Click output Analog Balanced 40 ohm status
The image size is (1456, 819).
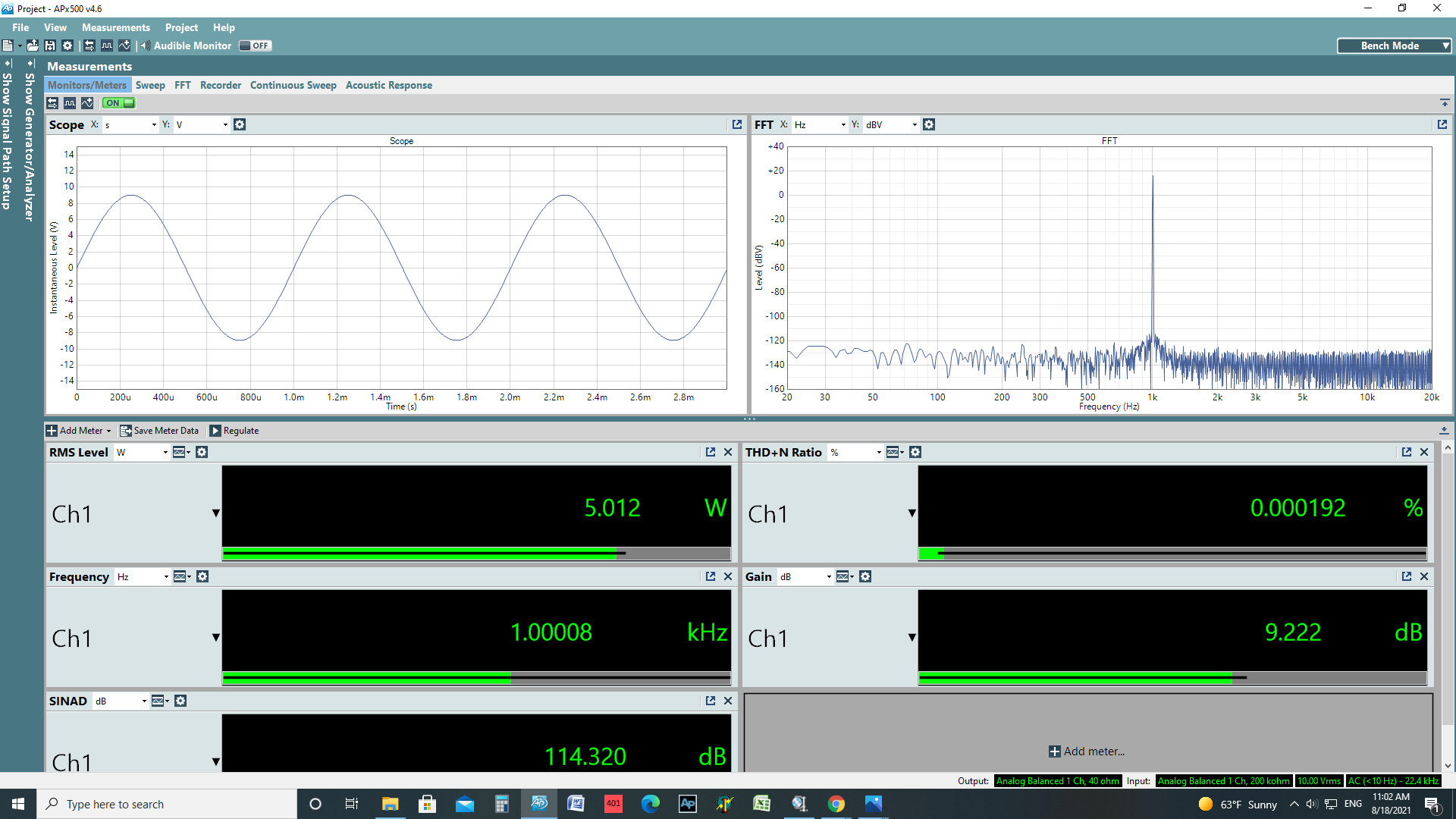(x=1057, y=781)
